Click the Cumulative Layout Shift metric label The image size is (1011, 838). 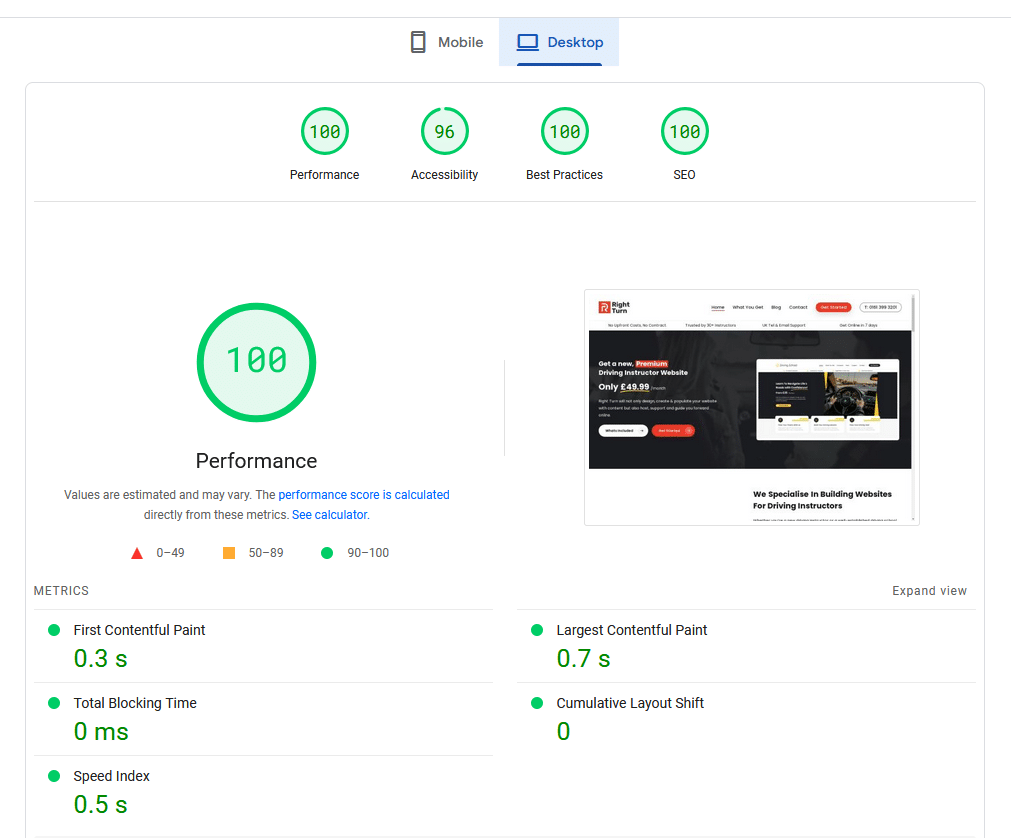pos(630,703)
